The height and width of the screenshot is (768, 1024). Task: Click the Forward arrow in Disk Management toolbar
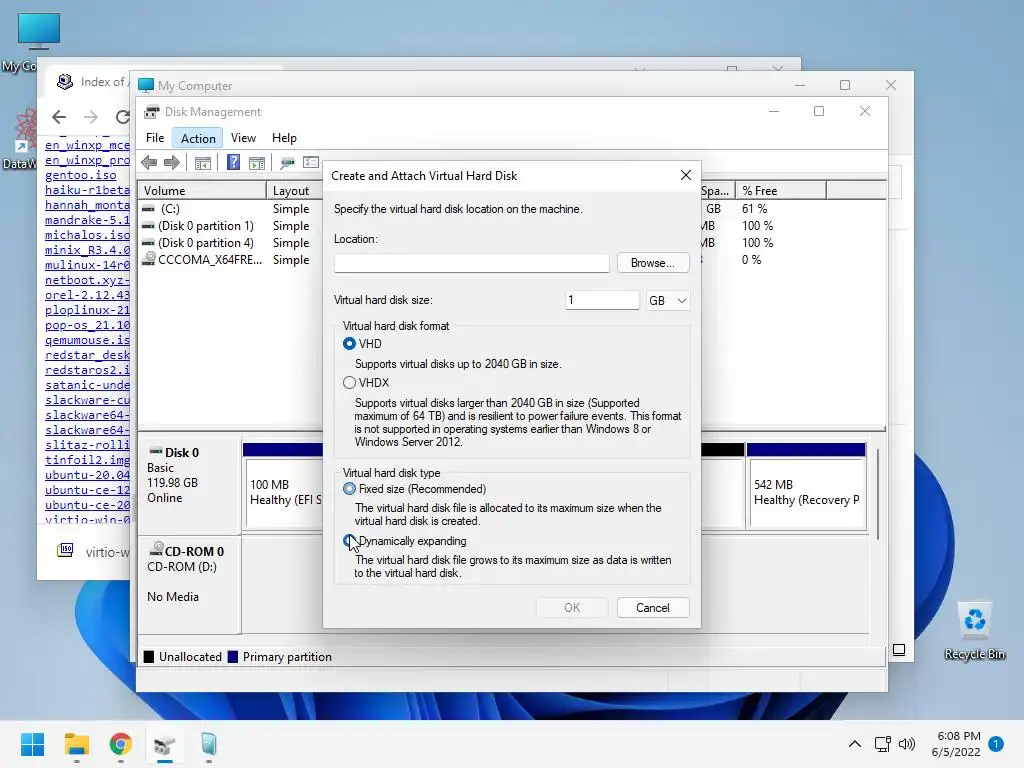[x=172, y=163]
